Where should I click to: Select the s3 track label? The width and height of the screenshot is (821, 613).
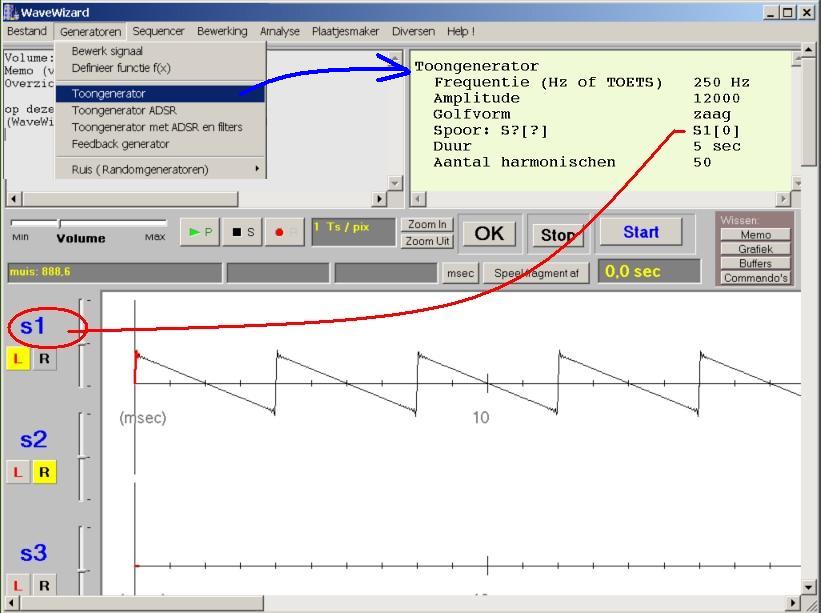coord(34,553)
